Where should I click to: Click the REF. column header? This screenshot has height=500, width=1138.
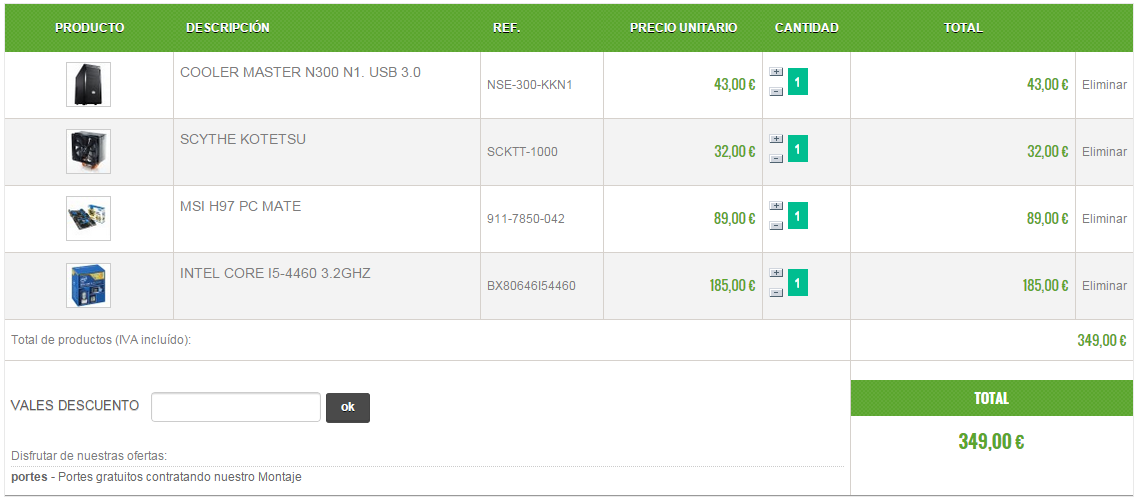507,28
